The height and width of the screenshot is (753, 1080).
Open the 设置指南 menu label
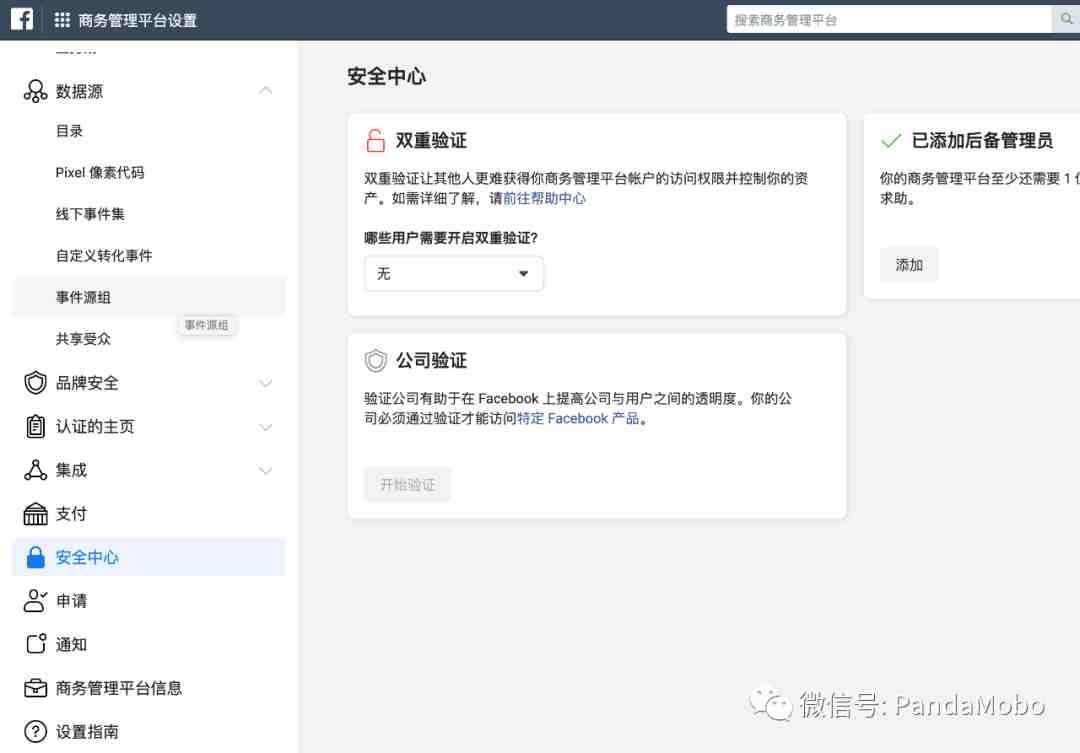coord(87,732)
